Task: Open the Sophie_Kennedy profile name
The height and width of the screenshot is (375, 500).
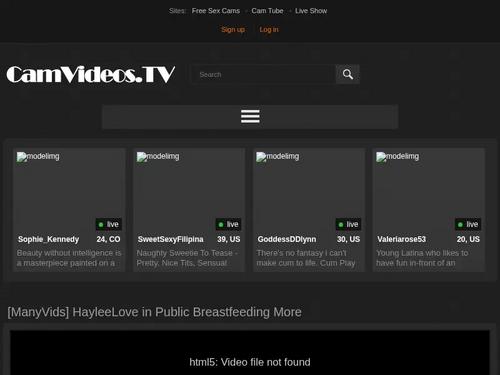Action: pos(49,239)
